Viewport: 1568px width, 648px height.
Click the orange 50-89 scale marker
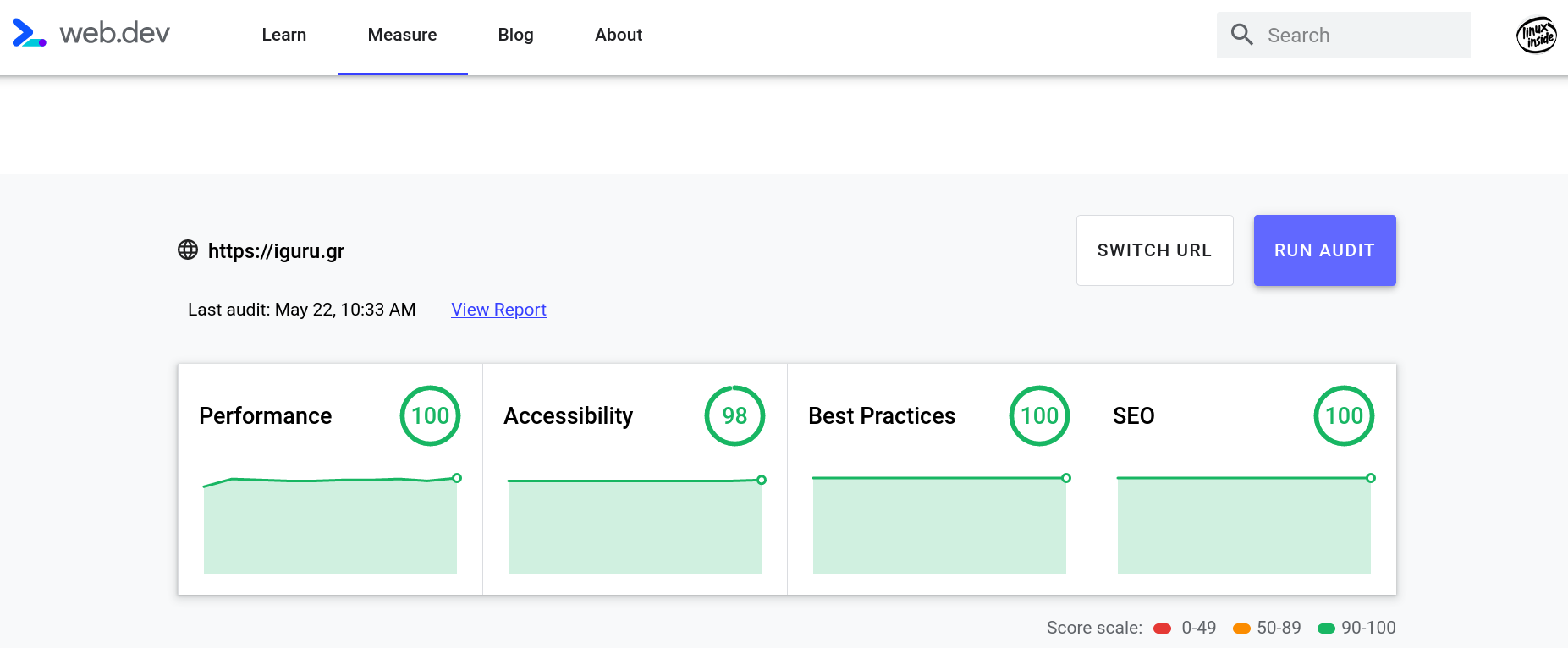(1241, 628)
